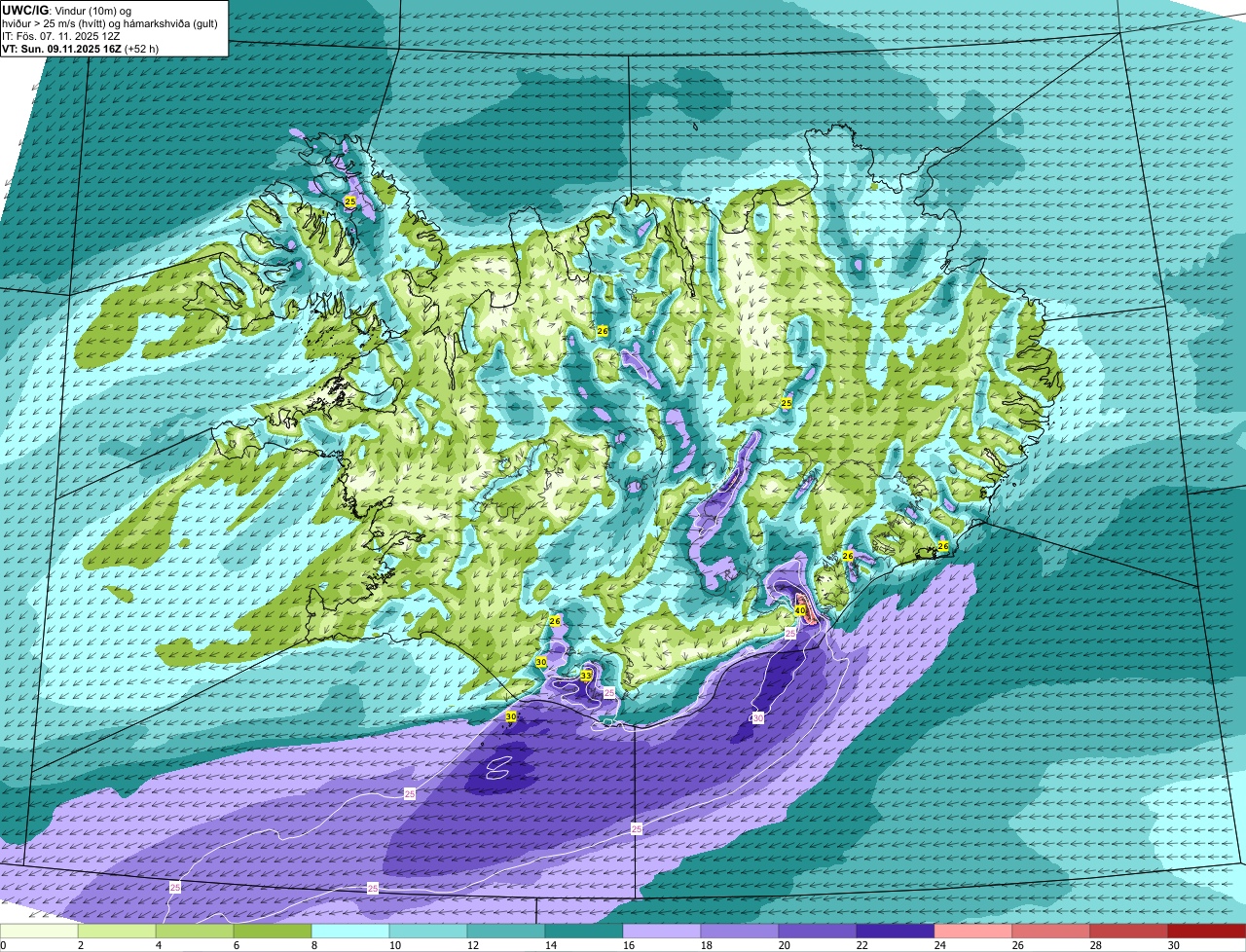Pick the 20–22 m/s purple legend swatch
This screenshot has width=1246, height=952.
click(x=818, y=931)
